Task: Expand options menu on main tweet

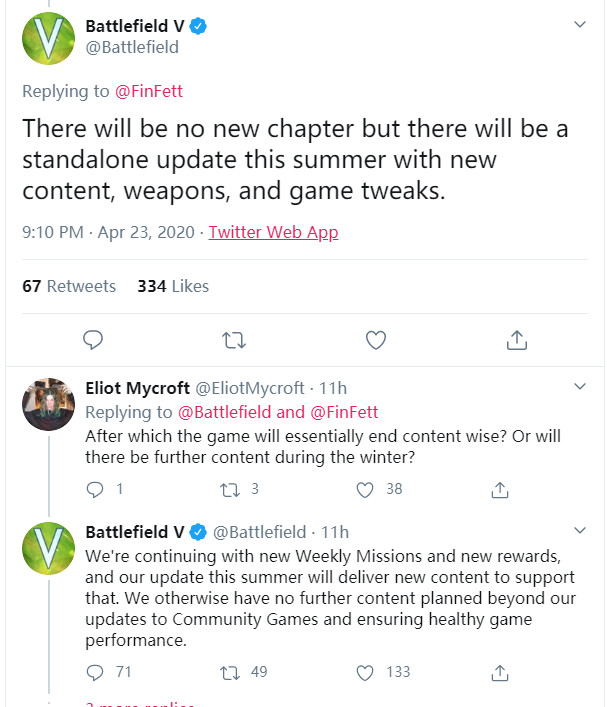Action: 579,24
